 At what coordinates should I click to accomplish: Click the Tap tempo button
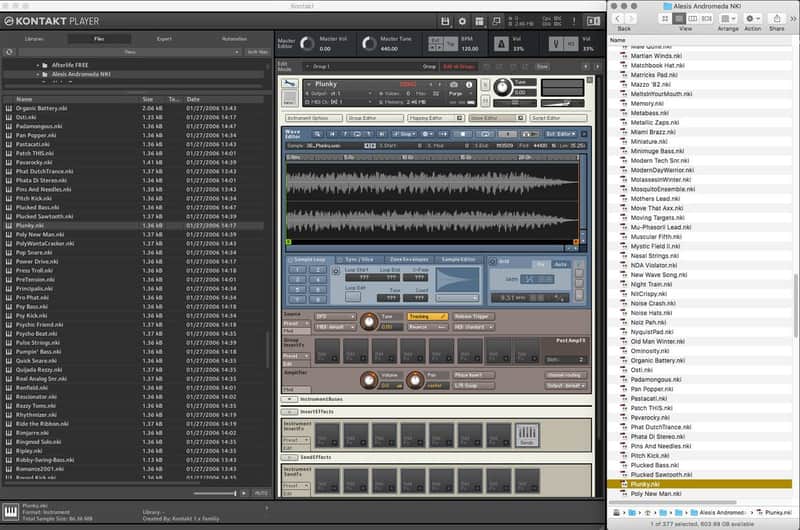click(x=451, y=44)
